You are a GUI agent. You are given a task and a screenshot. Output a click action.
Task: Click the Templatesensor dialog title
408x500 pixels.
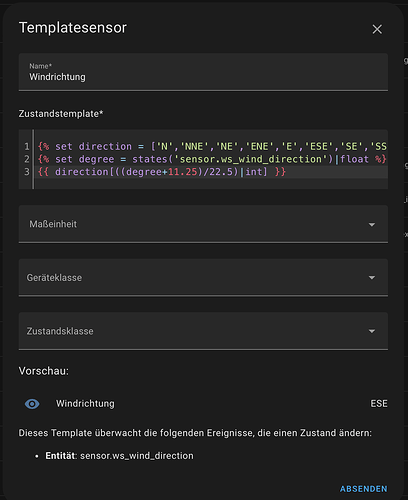coord(73,28)
